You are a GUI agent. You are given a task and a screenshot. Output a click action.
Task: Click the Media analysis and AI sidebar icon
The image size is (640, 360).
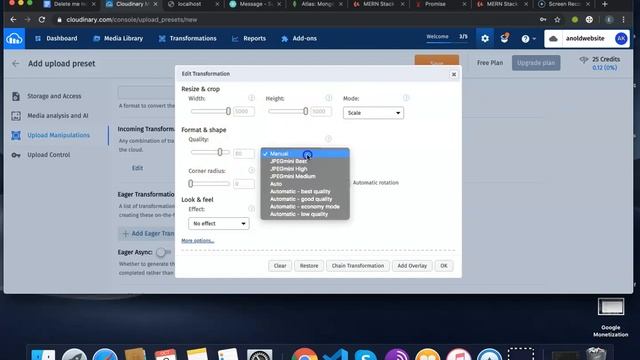tap(16, 116)
